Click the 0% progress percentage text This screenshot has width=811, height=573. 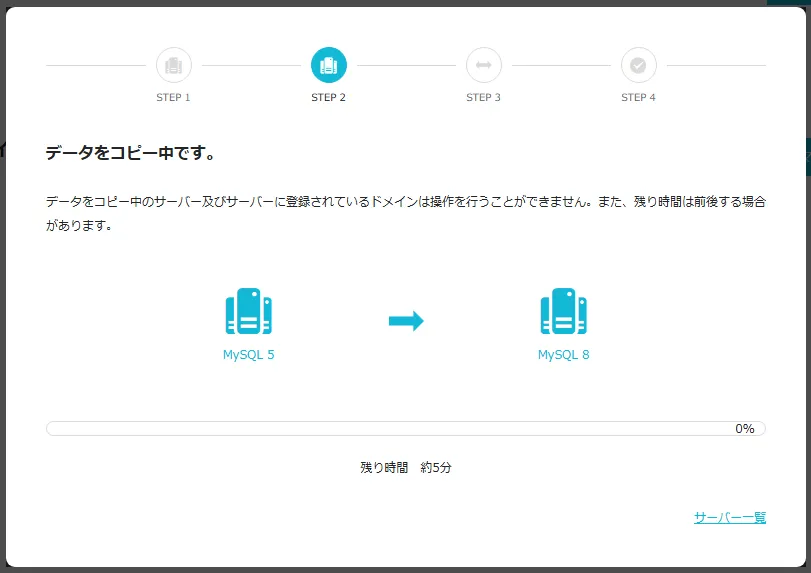[x=744, y=429]
